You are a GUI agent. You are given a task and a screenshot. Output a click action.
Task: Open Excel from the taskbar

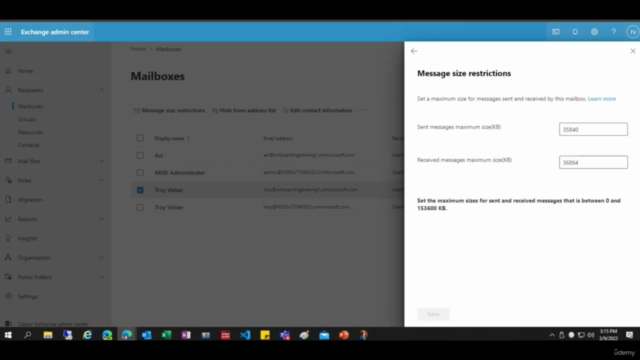(166, 335)
